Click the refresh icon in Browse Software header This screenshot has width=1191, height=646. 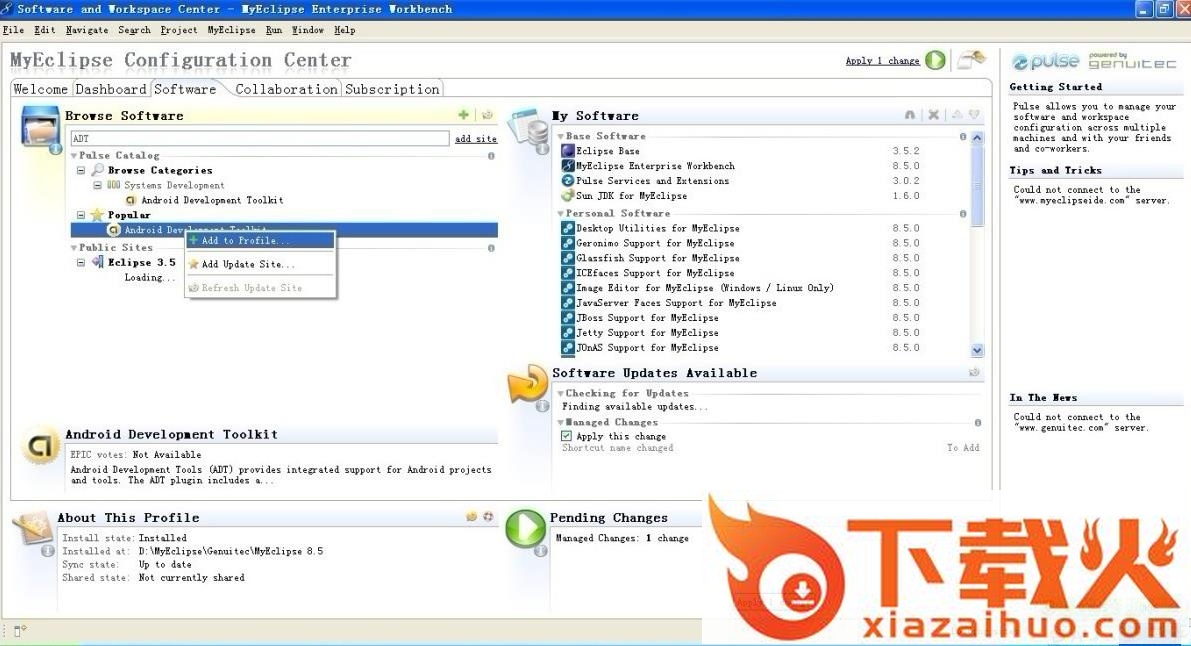coord(488,115)
